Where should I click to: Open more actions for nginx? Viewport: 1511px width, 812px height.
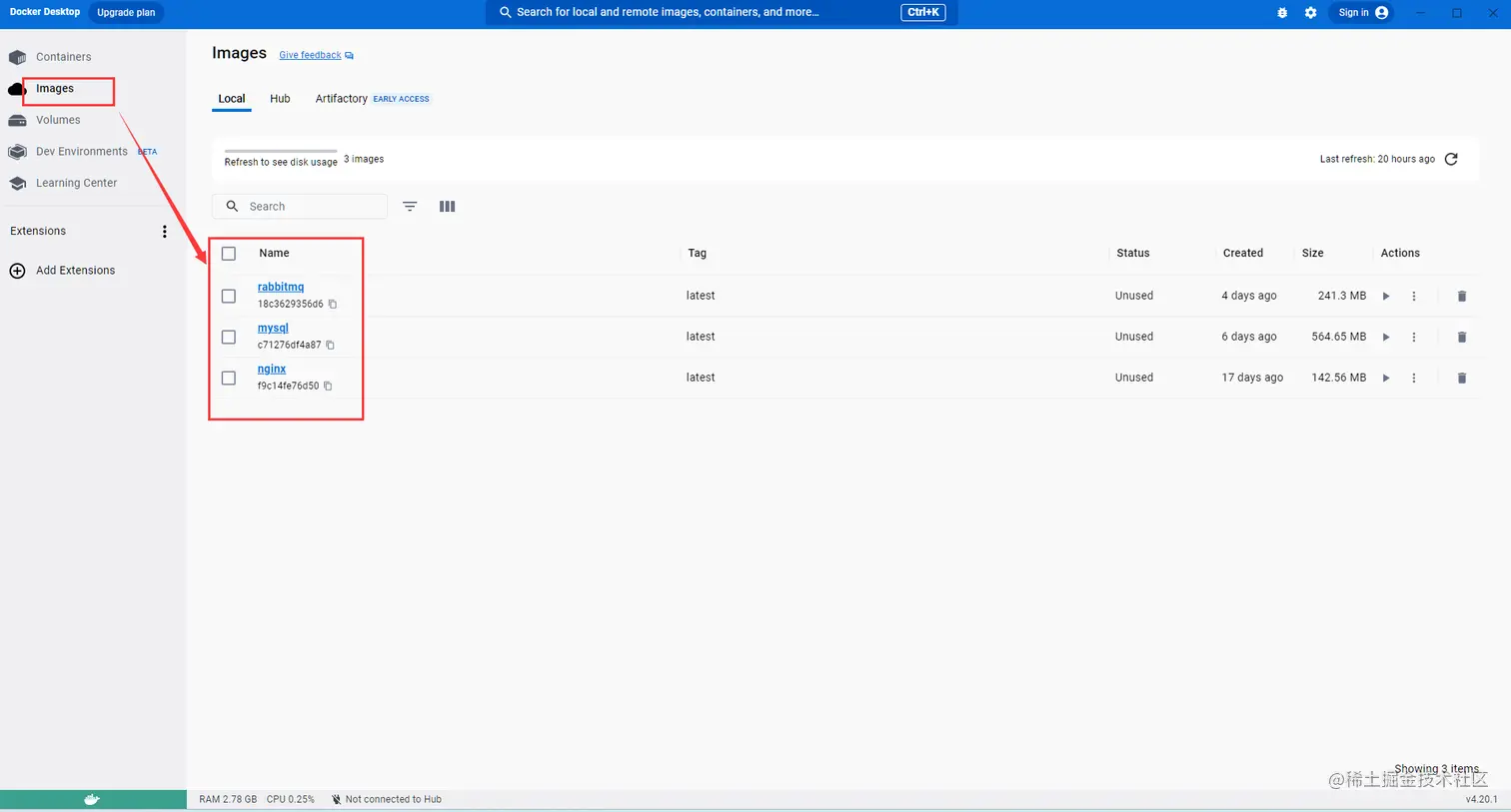[1414, 378]
